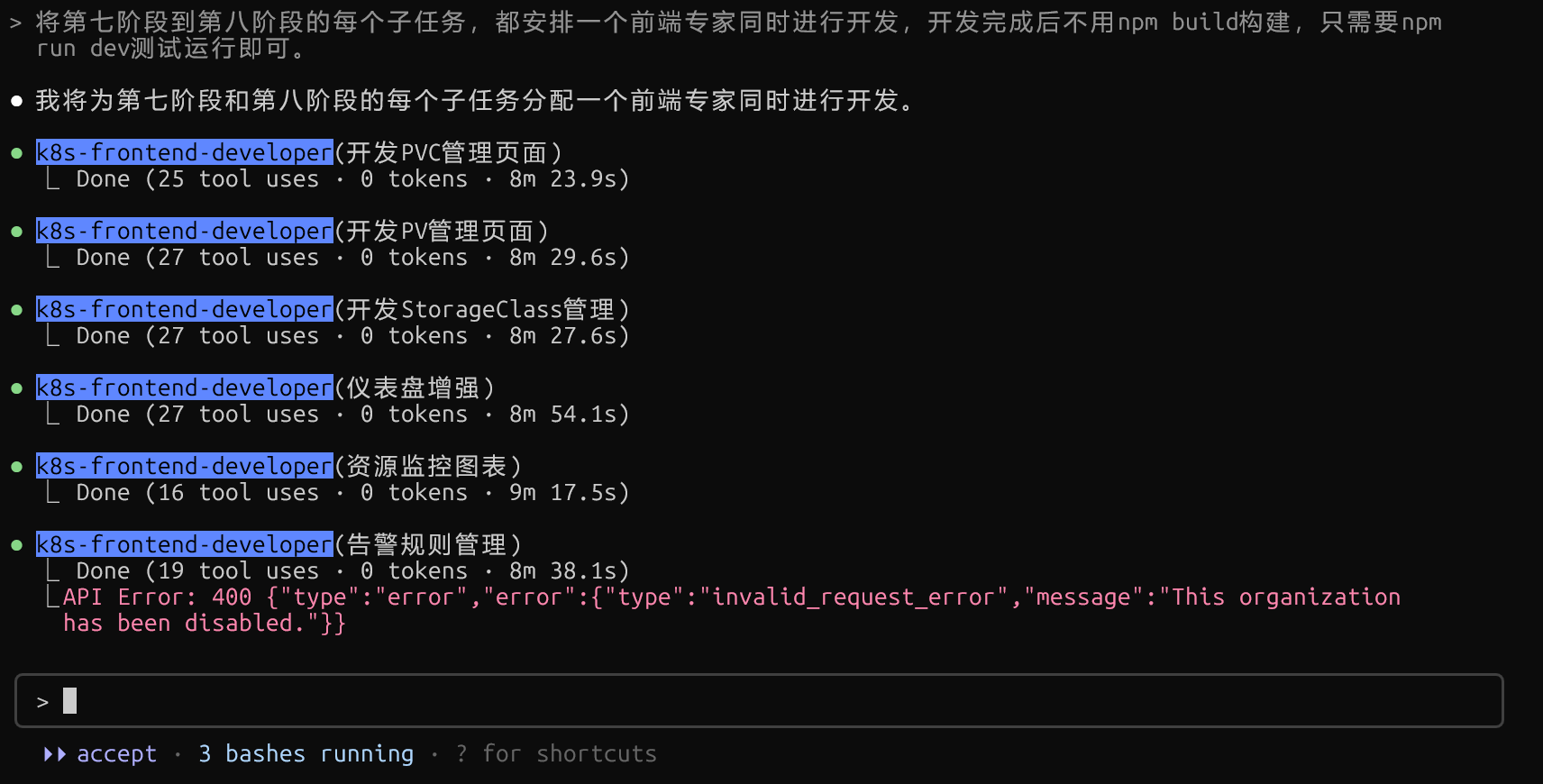Image resolution: width=1543 pixels, height=784 pixels.
Task: Click the red API Error 400 message
Action: click(x=731, y=610)
